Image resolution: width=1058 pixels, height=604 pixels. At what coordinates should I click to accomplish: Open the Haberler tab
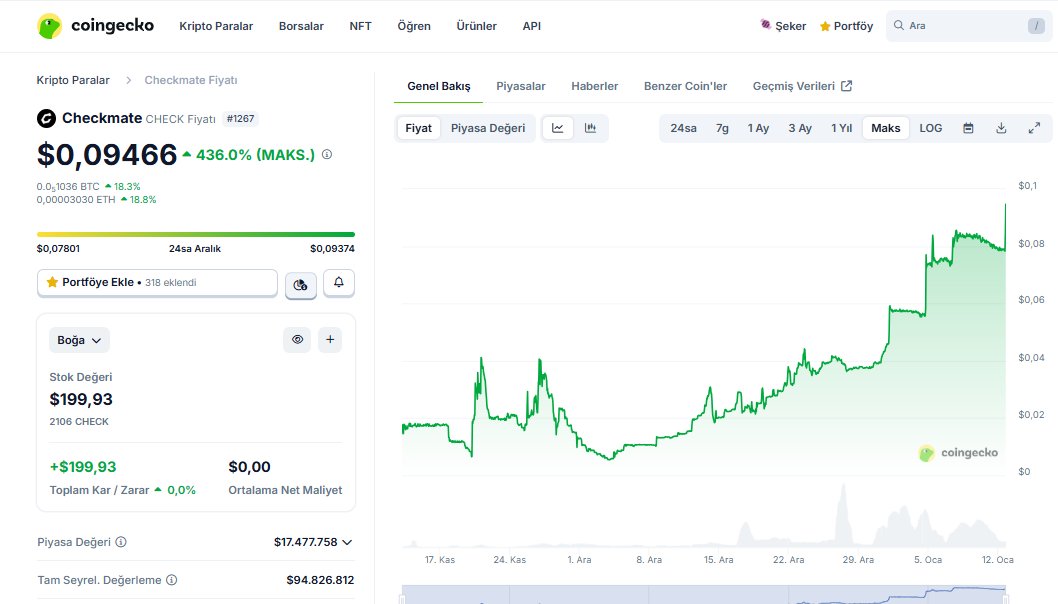coord(595,86)
